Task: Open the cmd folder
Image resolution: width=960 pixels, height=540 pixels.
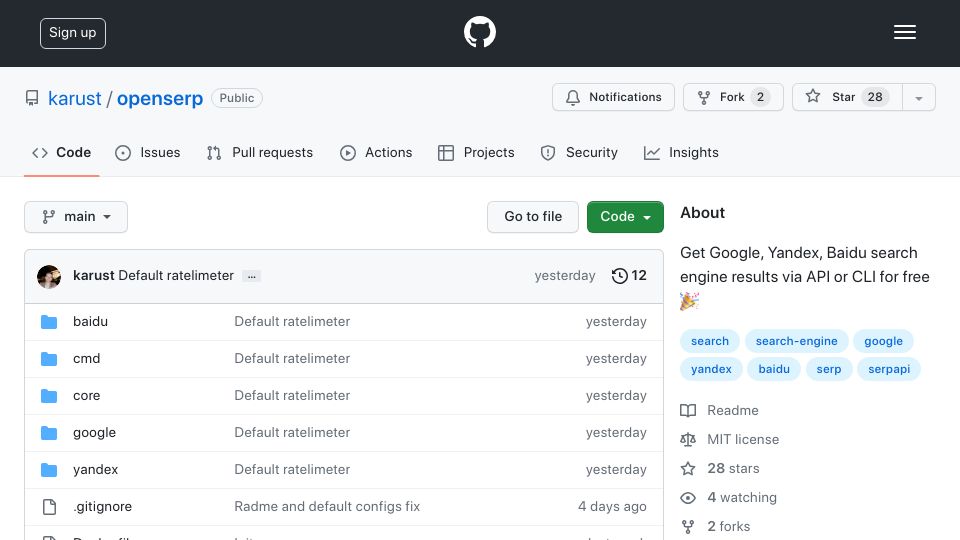Action: click(86, 359)
